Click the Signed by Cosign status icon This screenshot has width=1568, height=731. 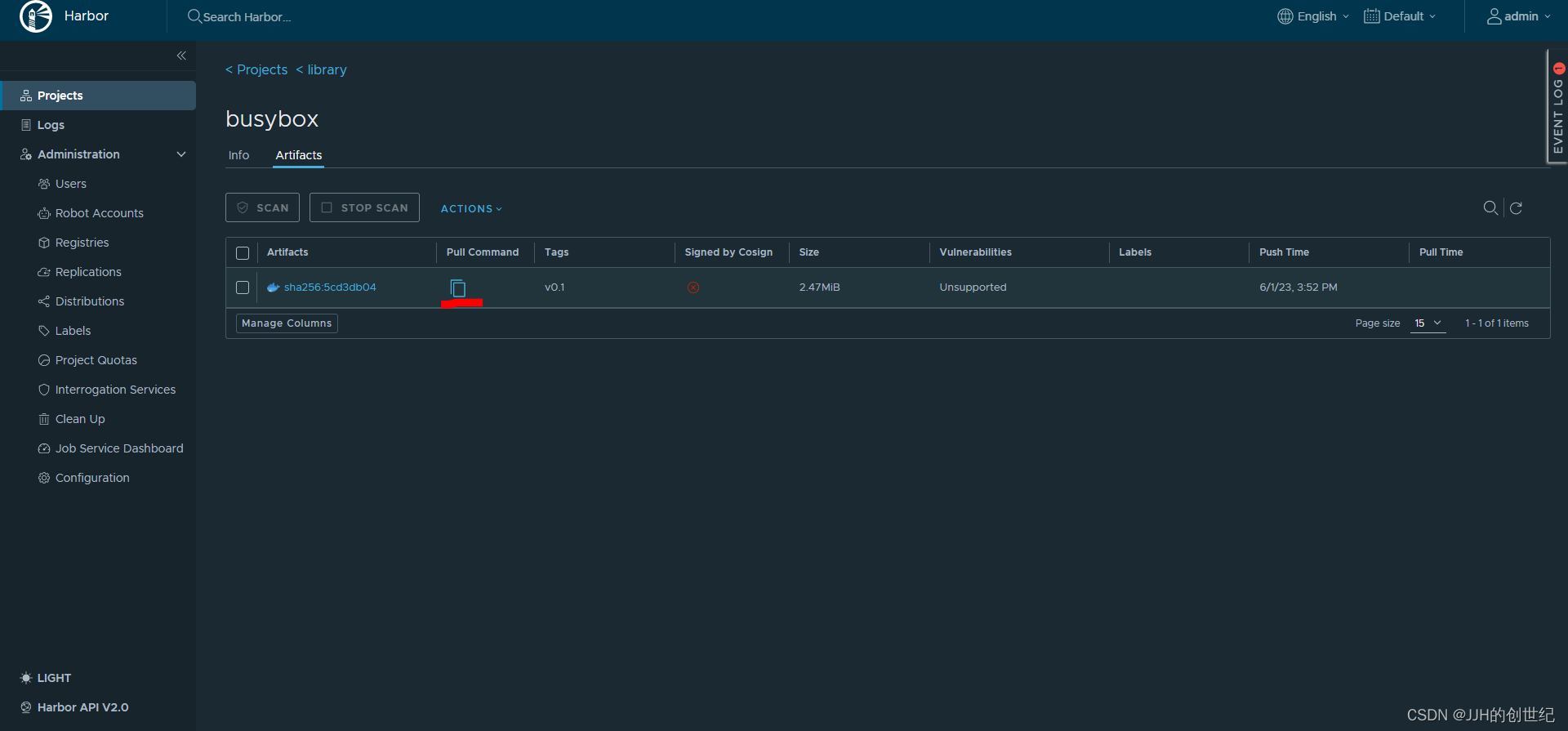coord(693,287)
